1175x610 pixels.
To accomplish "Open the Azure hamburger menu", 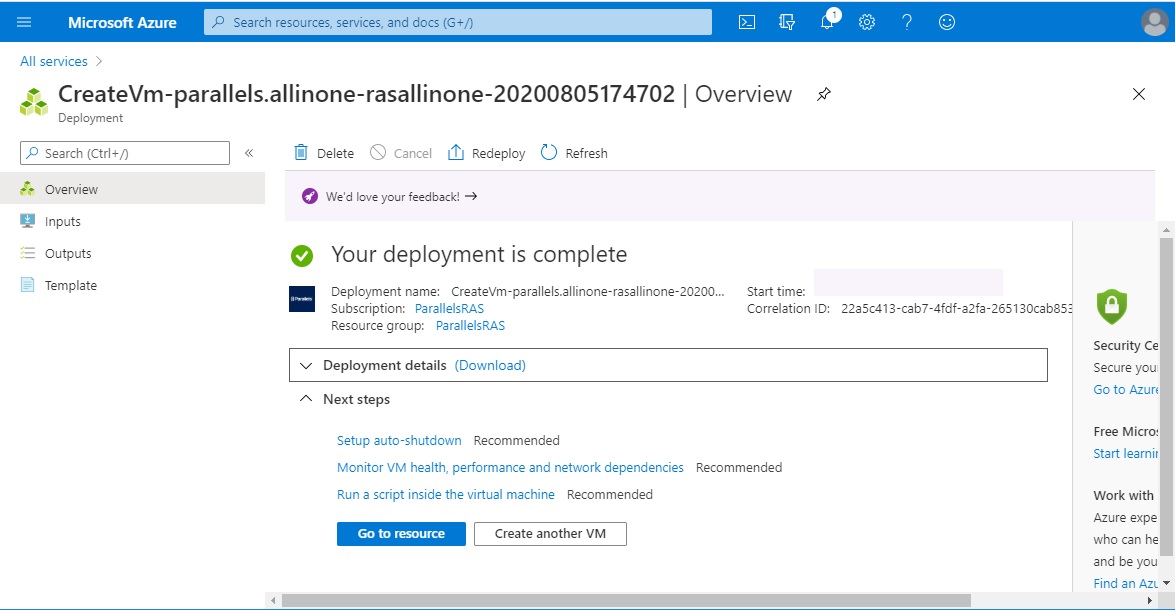I will (24, 21).
